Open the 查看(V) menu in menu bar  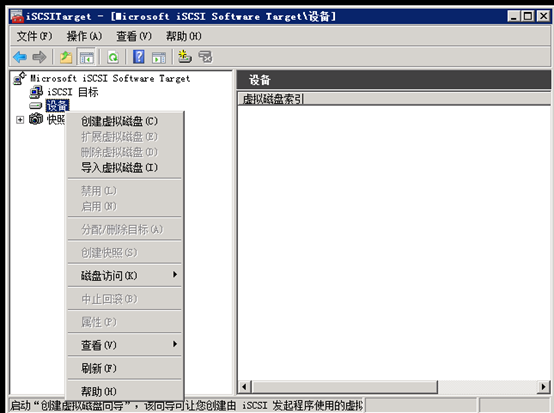[x=134, y=36]
